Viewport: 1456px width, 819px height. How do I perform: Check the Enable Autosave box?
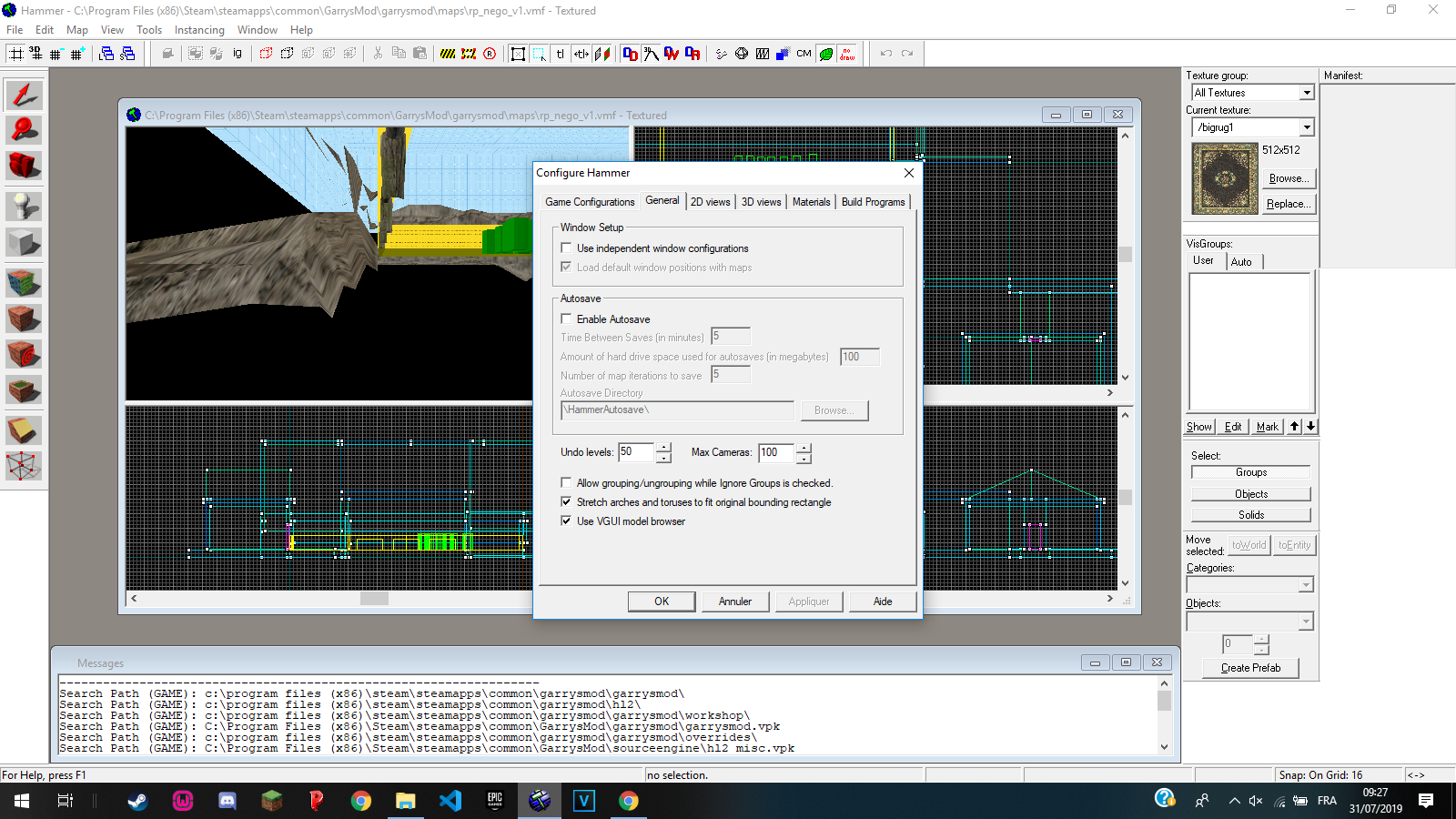(567, 319)
